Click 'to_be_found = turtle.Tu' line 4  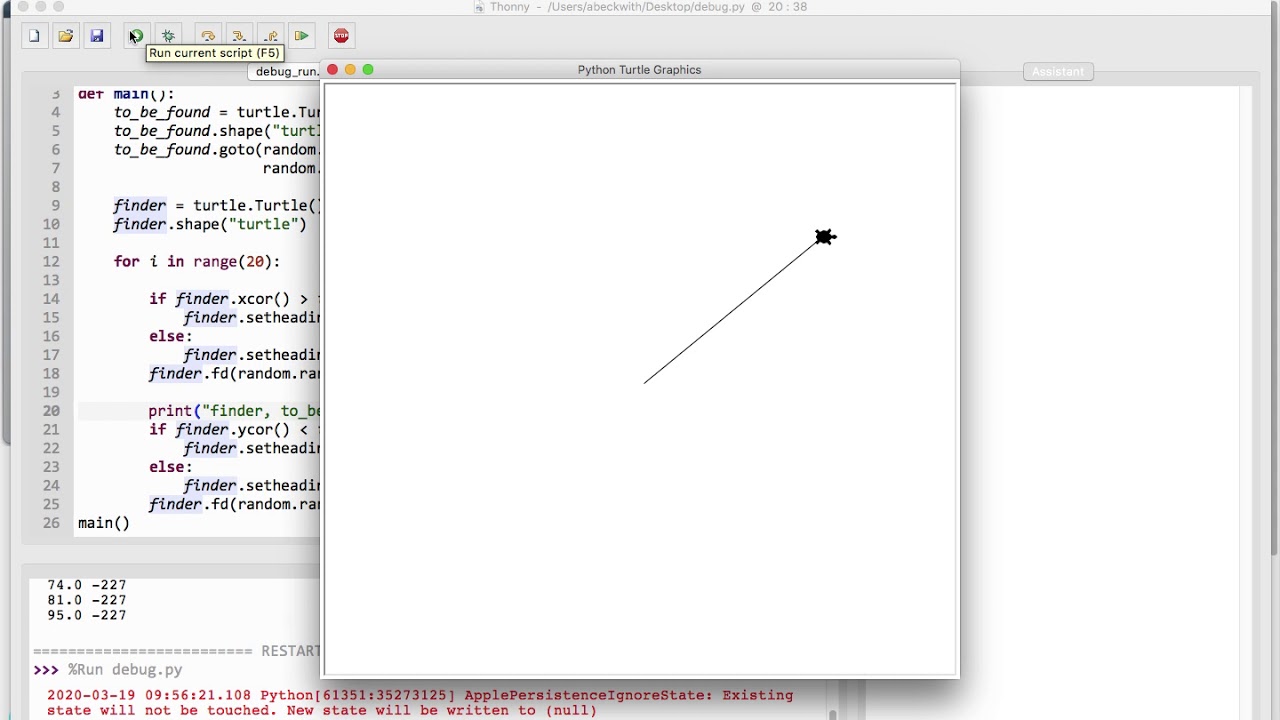click(x=217, y=112)
